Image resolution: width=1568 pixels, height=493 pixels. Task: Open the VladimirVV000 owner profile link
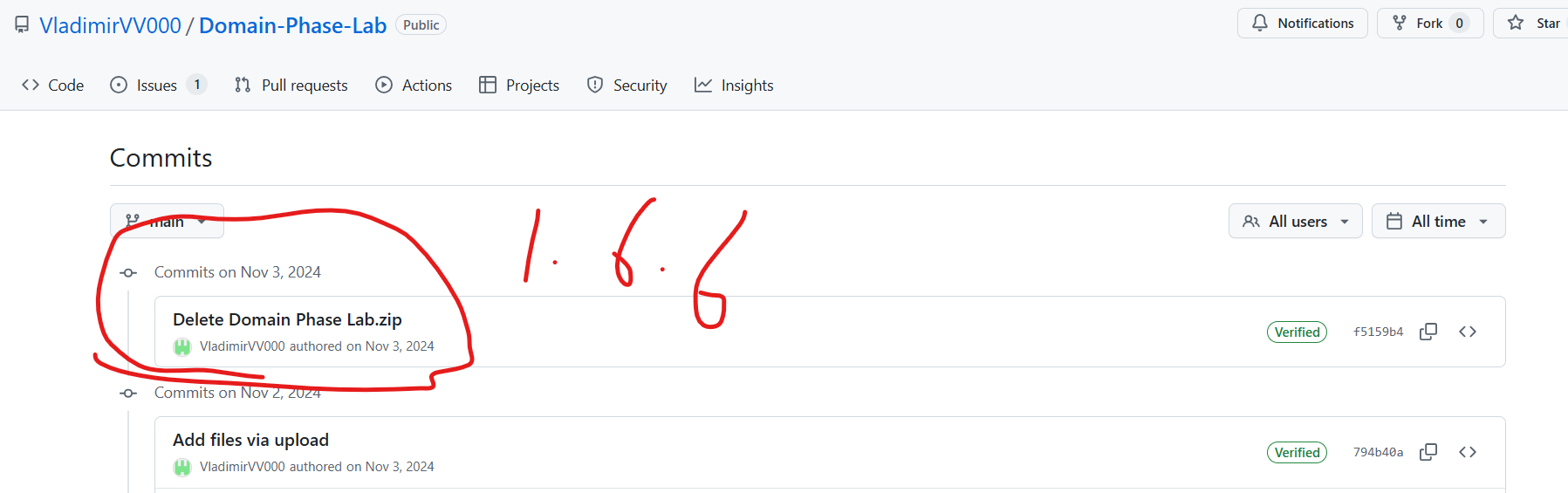pyautogui.click(x=110, y=25)
